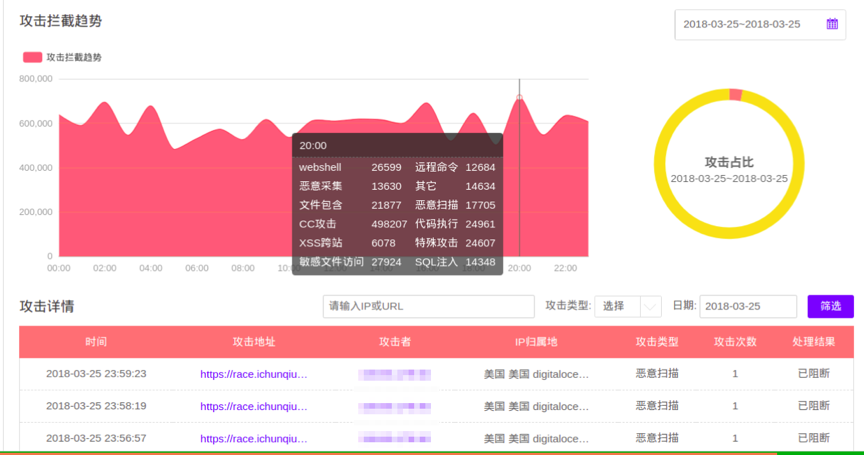Click the 处理结果 column header
The width and height of the screenshot is (864, 455).
coord(813,342)
